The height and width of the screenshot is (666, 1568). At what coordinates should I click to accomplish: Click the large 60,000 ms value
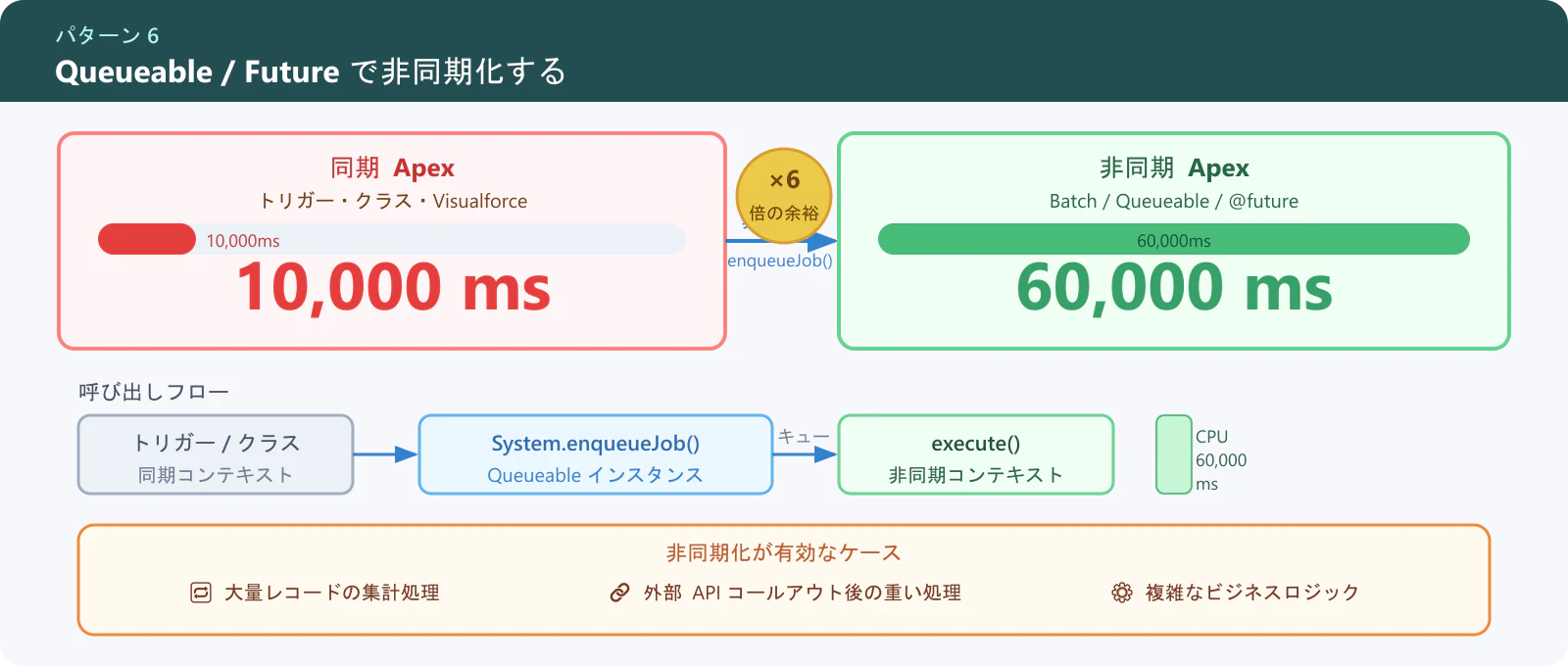click(1174, 288)
